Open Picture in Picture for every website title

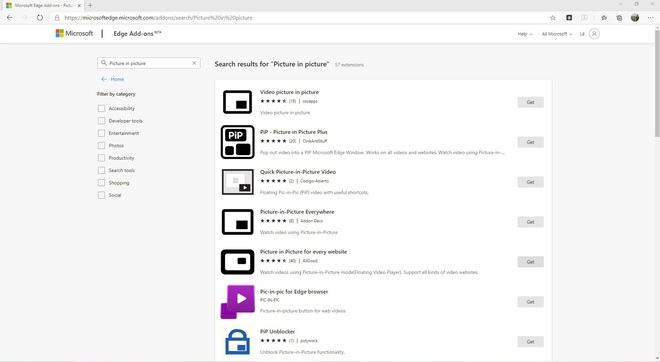[303, 252]
